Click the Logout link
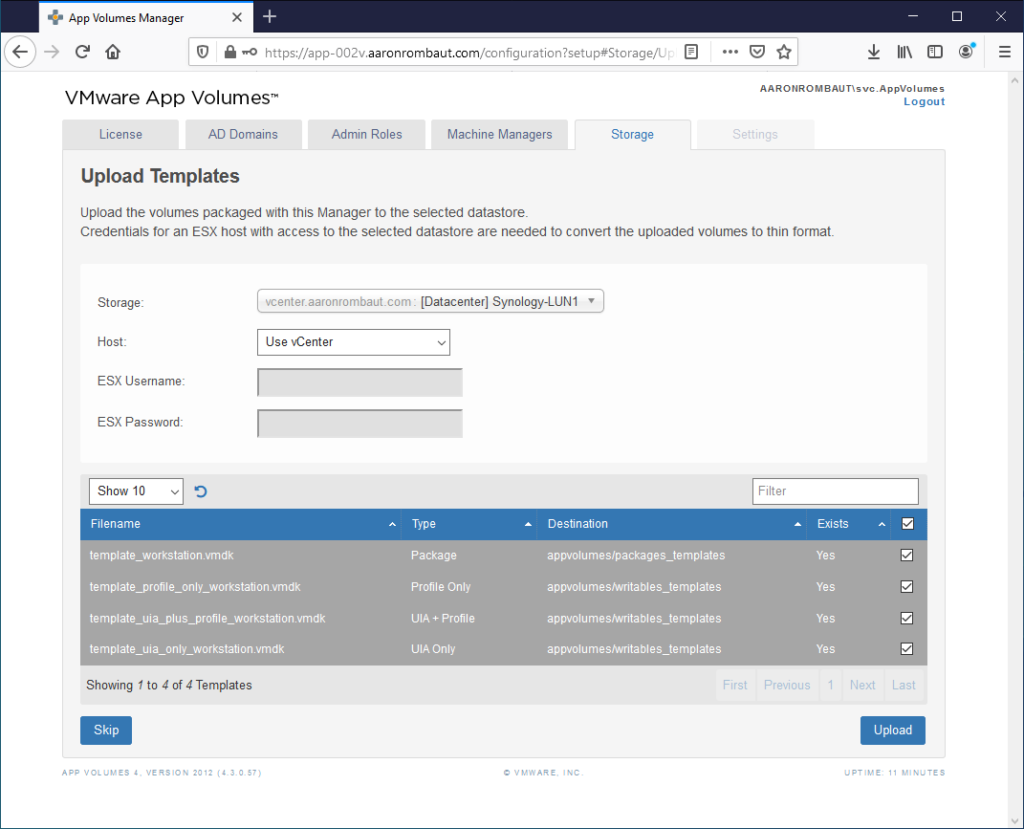This screenshot has height=829, width=1024. (x=923, y=102)
